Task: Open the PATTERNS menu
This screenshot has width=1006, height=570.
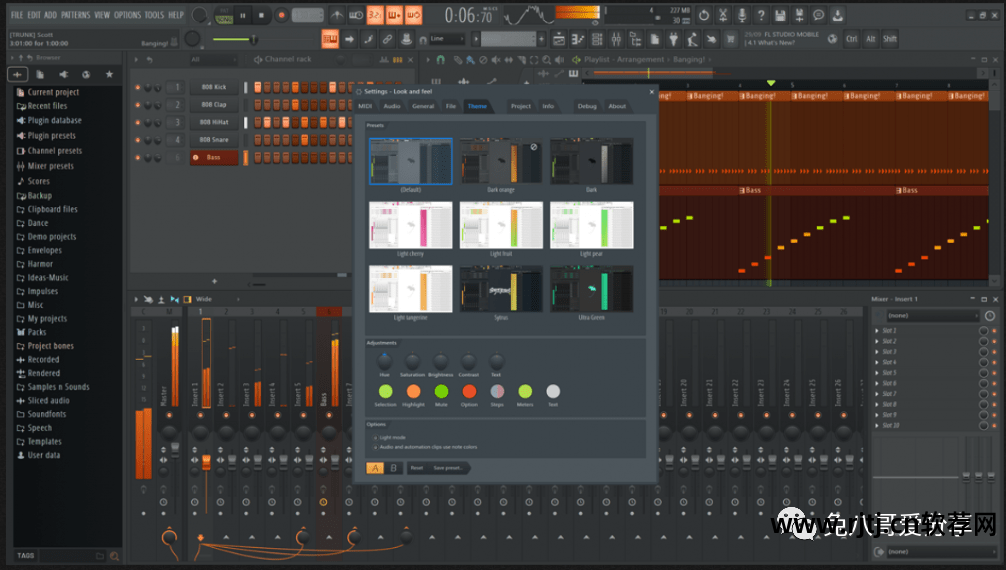Action: tap(75, 15)
